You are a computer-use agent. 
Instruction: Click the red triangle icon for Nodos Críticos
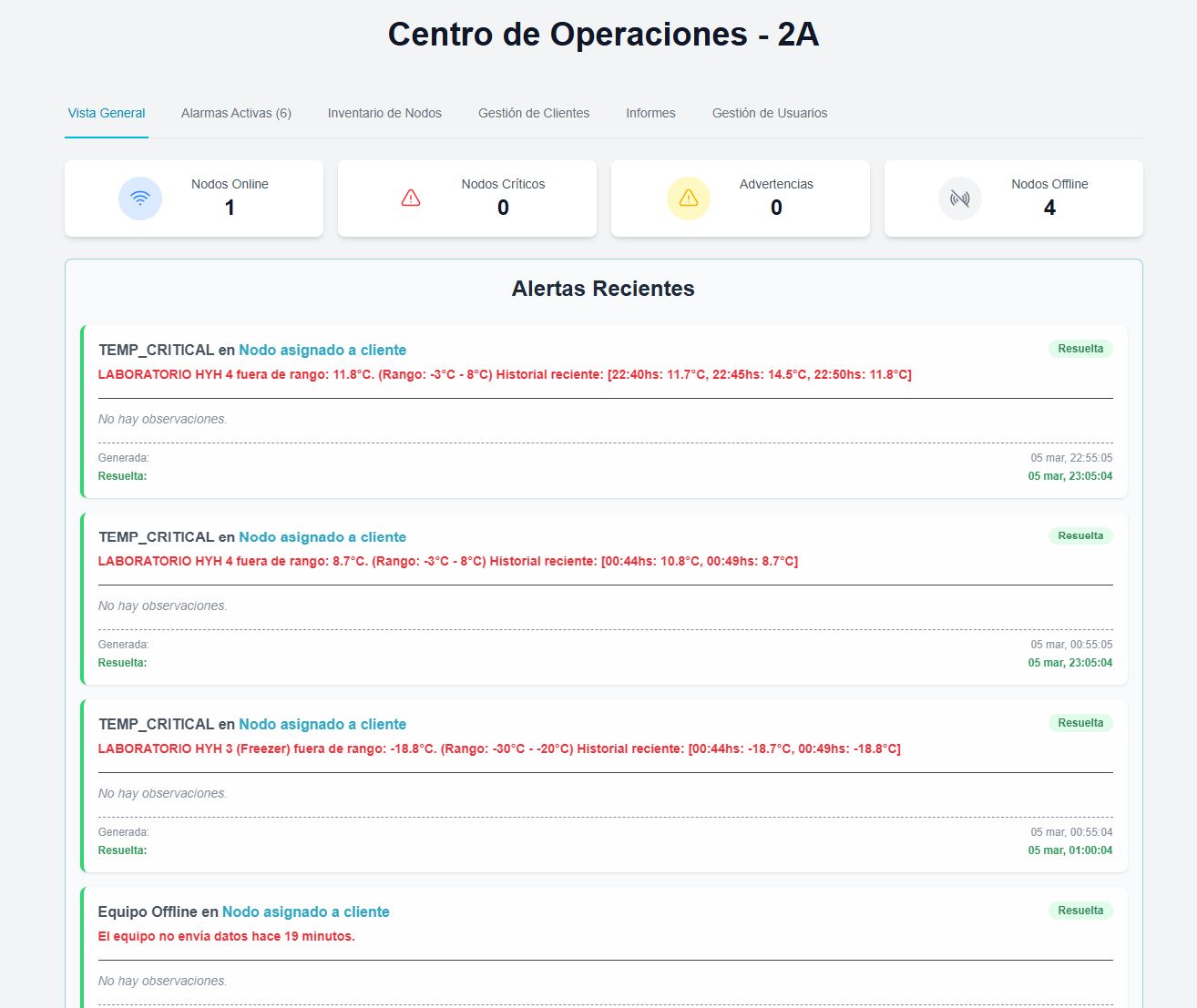(x=411, y=199)
